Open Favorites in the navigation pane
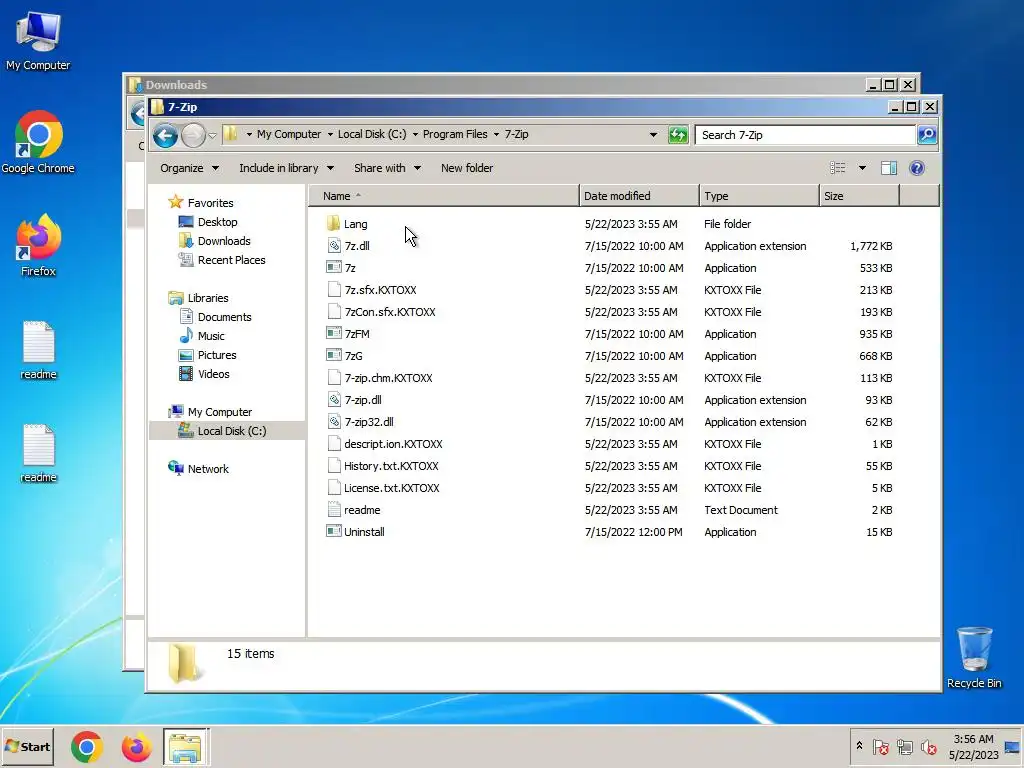This screenshot has height=768, width=1024. coord(210,203)
